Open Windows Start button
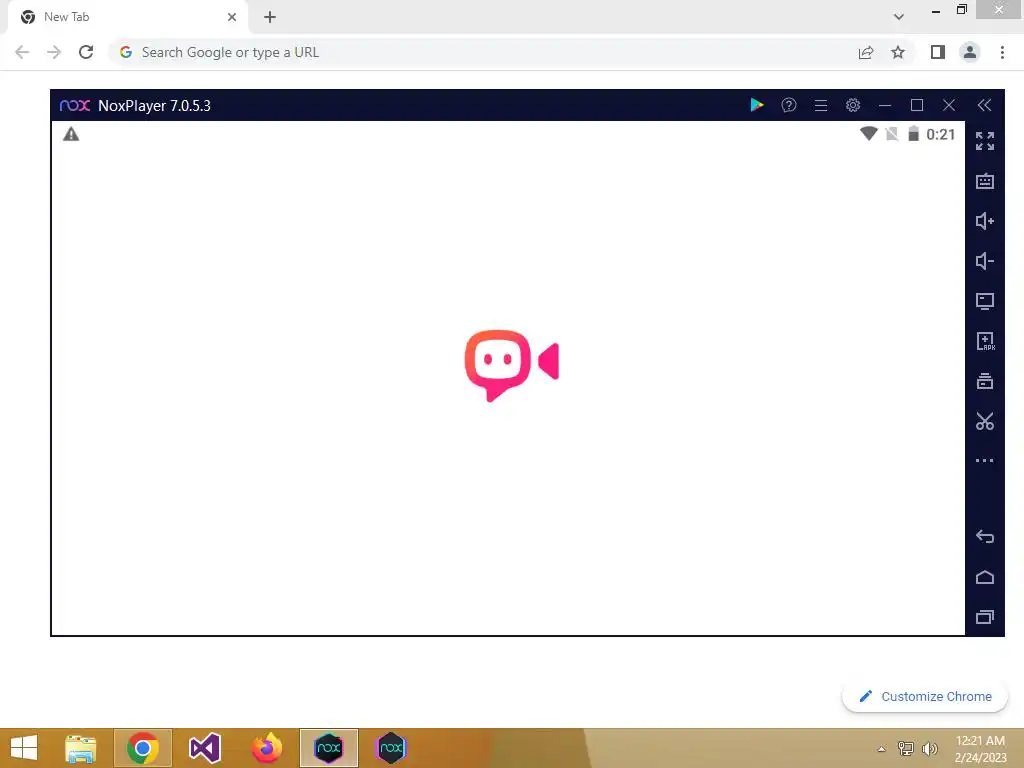1024x768 pixels. tap(24, 748)
